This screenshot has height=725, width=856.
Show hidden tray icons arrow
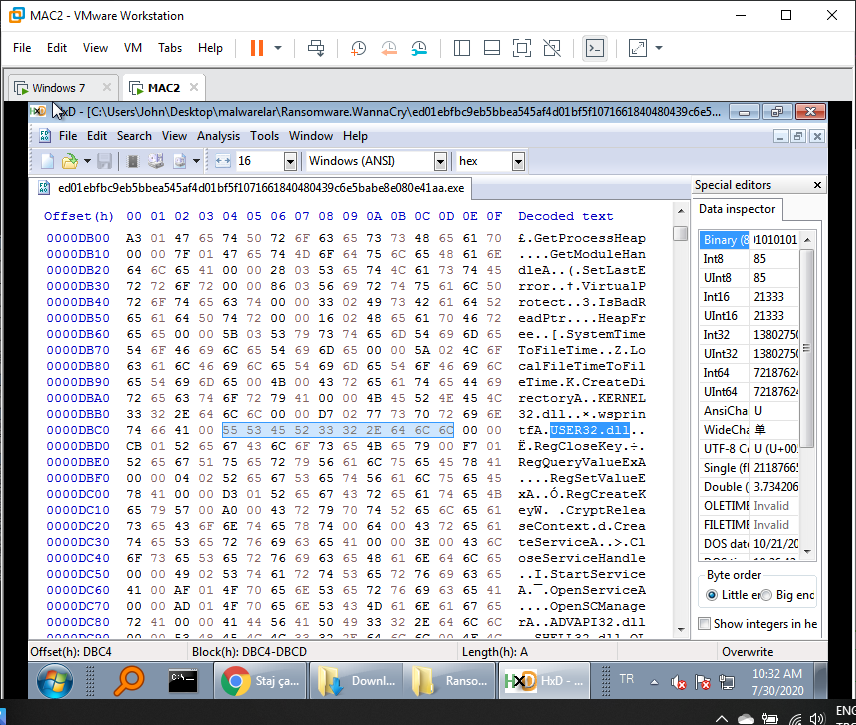[654, 682]
